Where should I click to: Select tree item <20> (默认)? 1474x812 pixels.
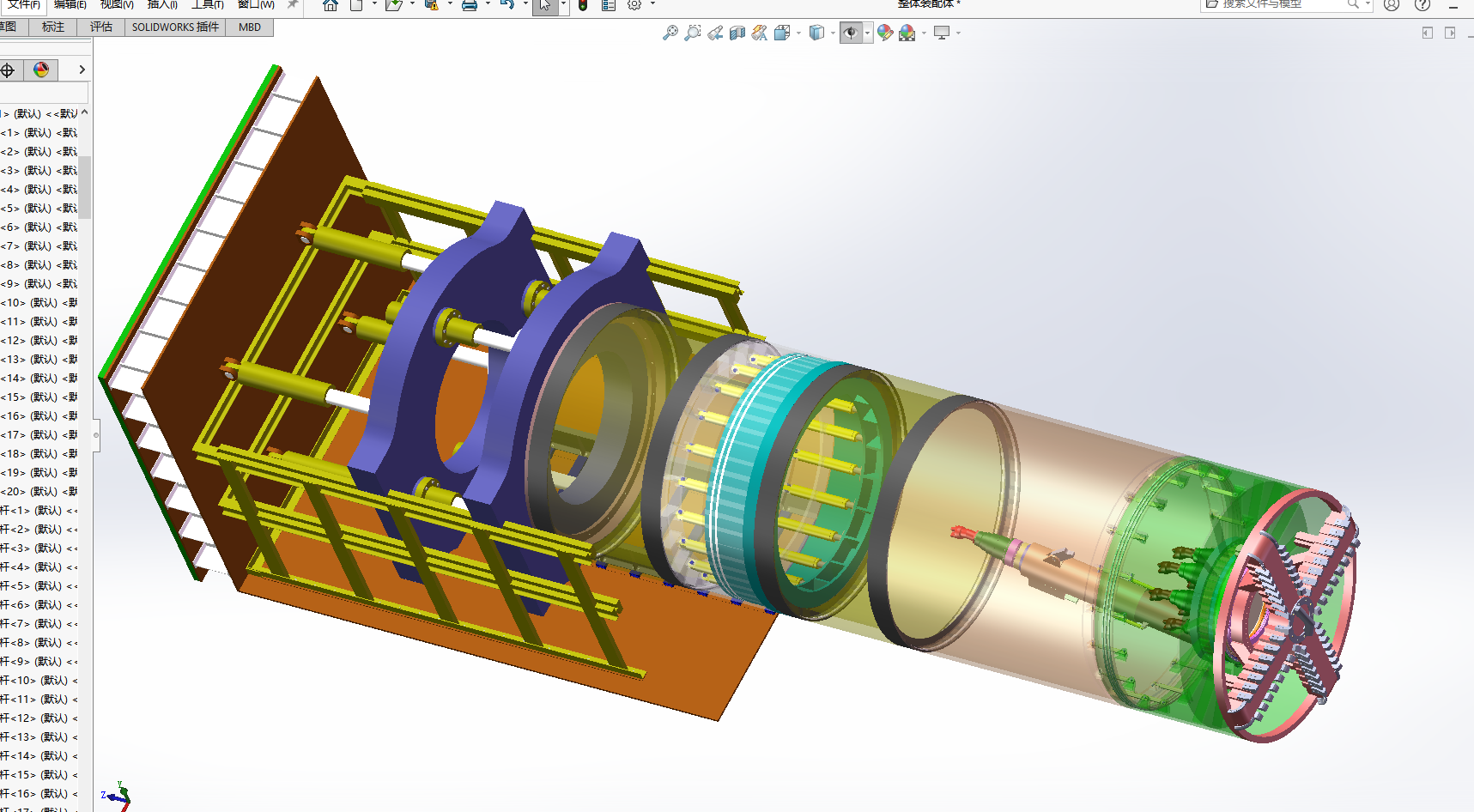point(39,492)
